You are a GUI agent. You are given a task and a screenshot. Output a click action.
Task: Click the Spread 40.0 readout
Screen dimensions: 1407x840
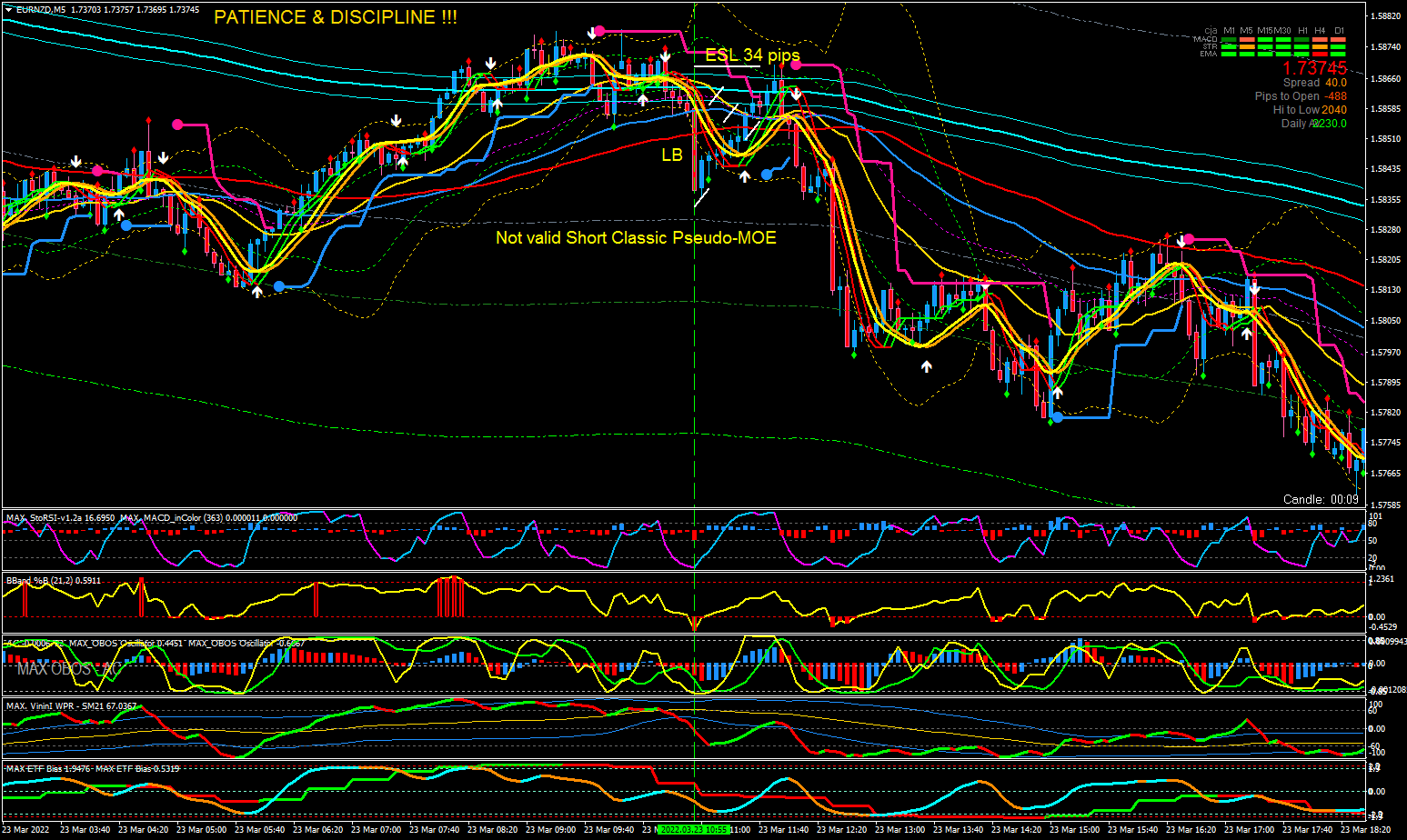(1314, 83)
